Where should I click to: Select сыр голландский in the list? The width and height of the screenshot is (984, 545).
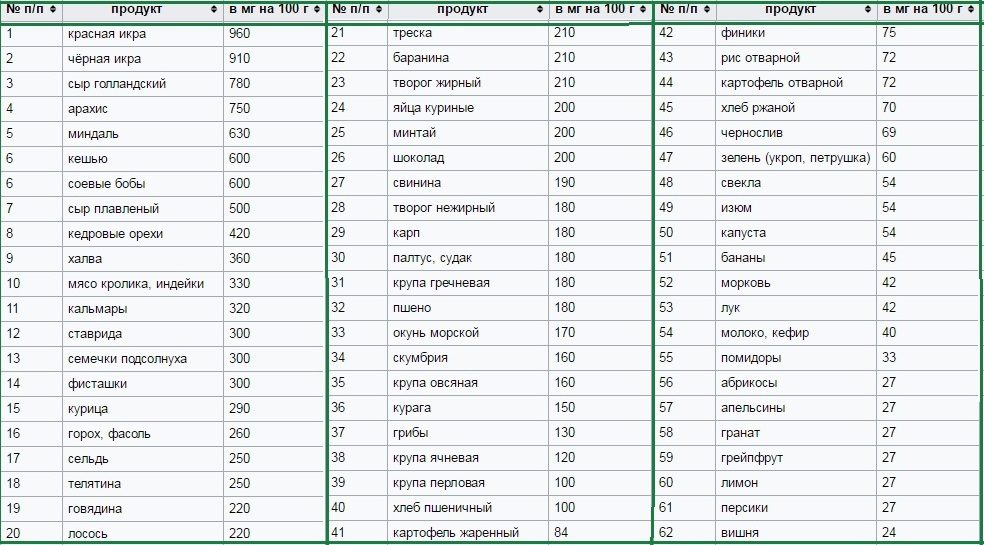[143, 84]
